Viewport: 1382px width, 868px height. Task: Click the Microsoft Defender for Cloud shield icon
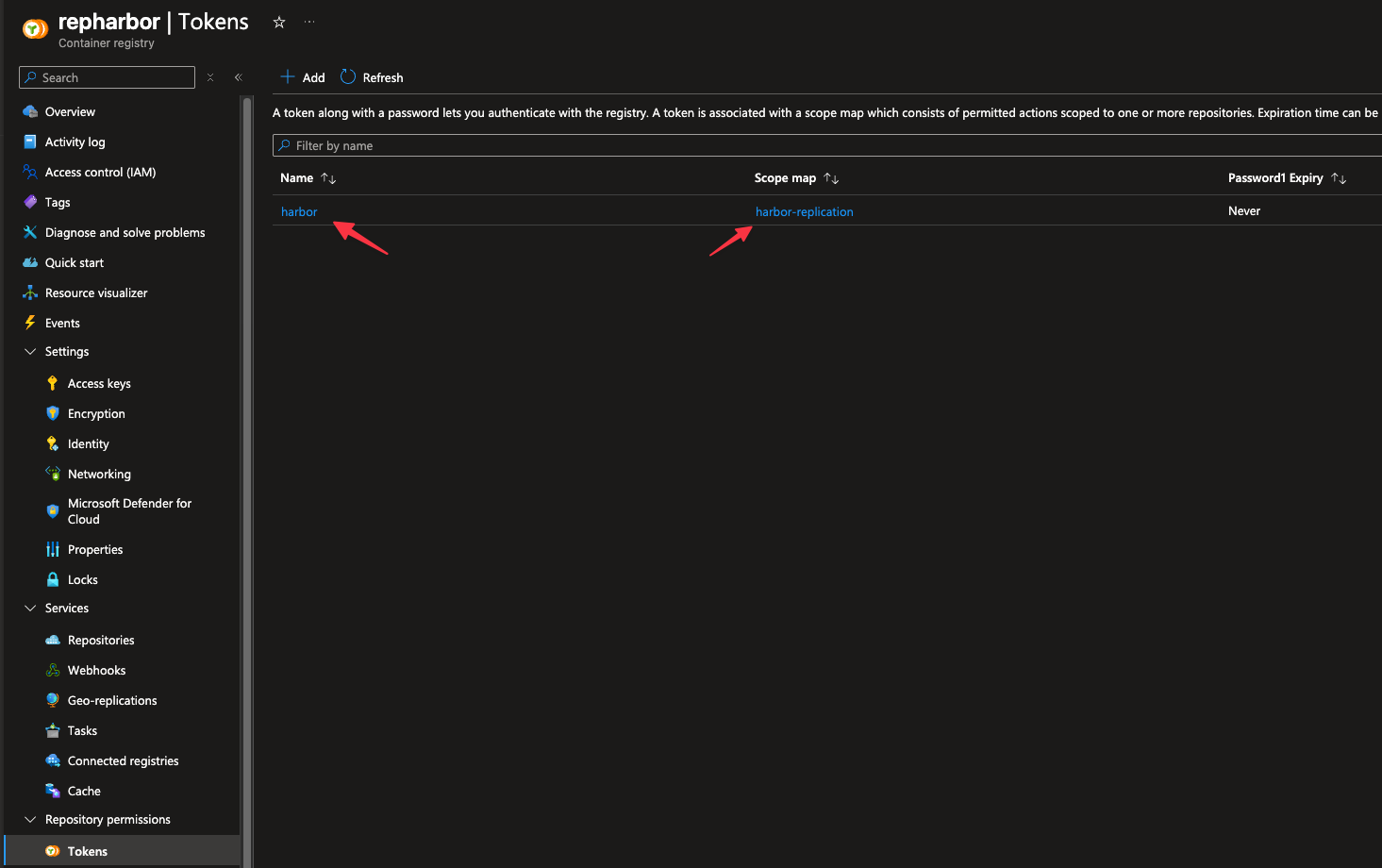tap(53, 511)
